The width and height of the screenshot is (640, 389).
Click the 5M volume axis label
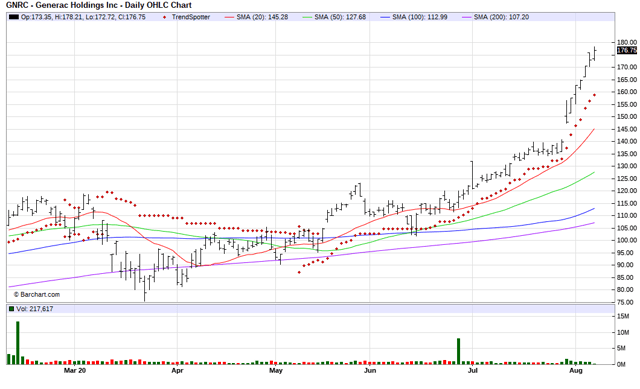621,348
